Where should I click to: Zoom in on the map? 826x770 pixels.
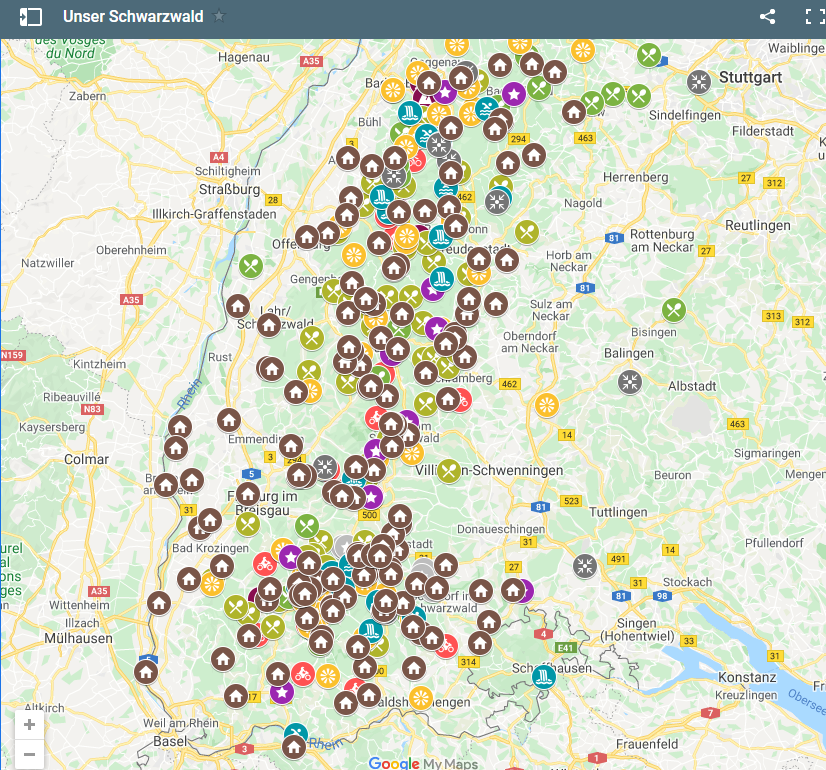[30, 725]
